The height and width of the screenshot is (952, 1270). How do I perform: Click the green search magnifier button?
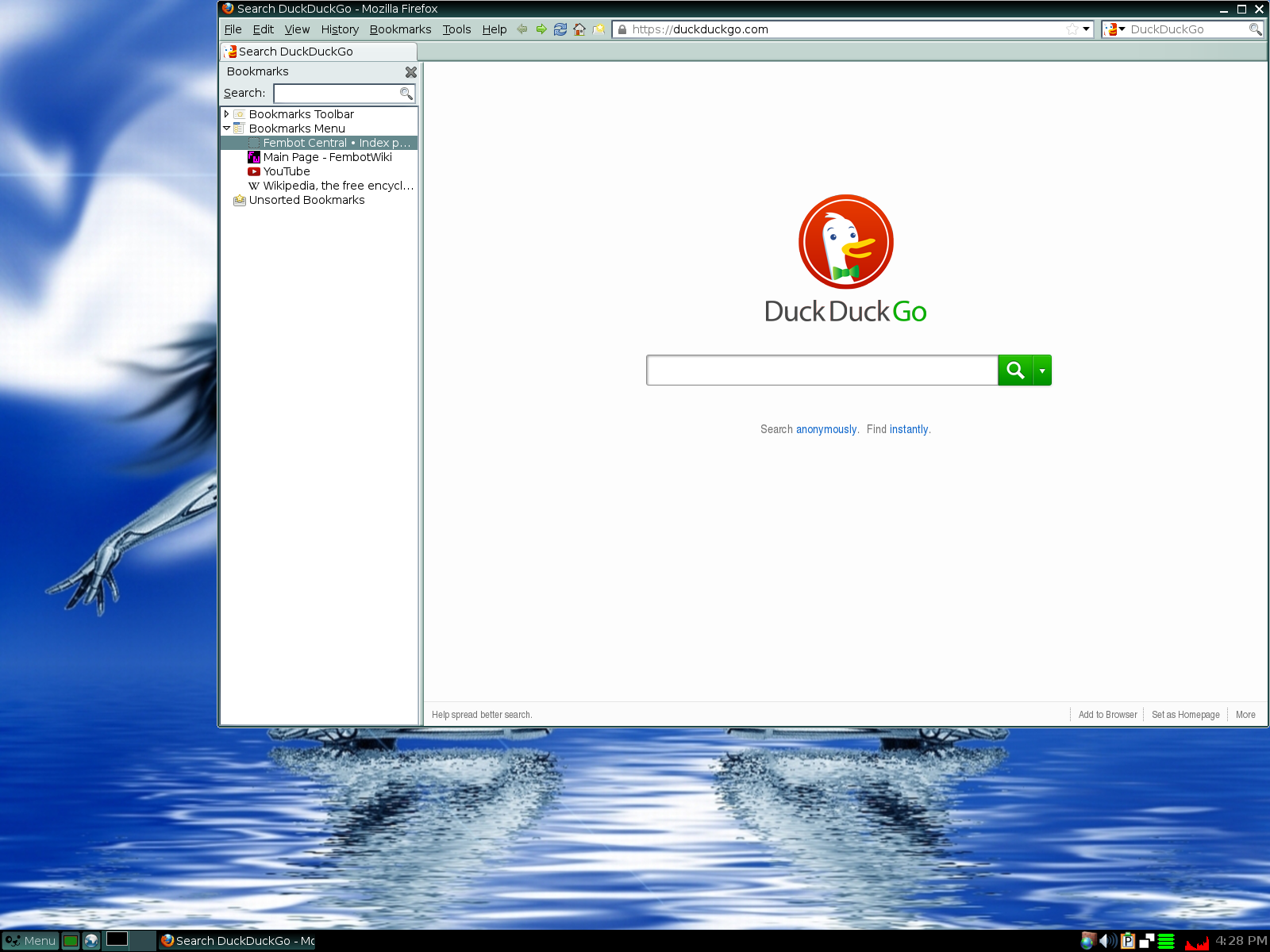pos(1014,370)
